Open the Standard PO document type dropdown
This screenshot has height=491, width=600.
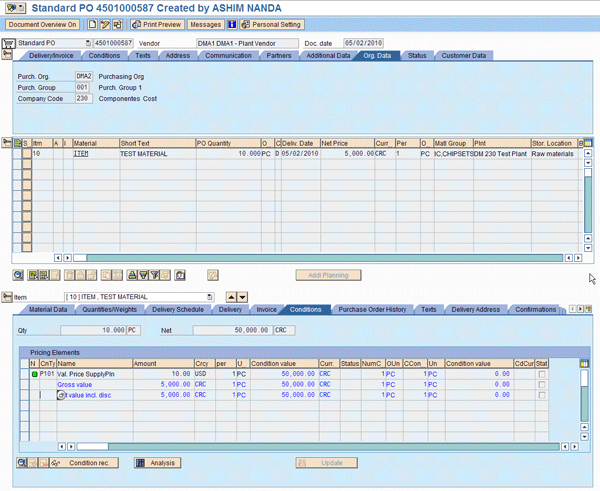pos(87,44)
